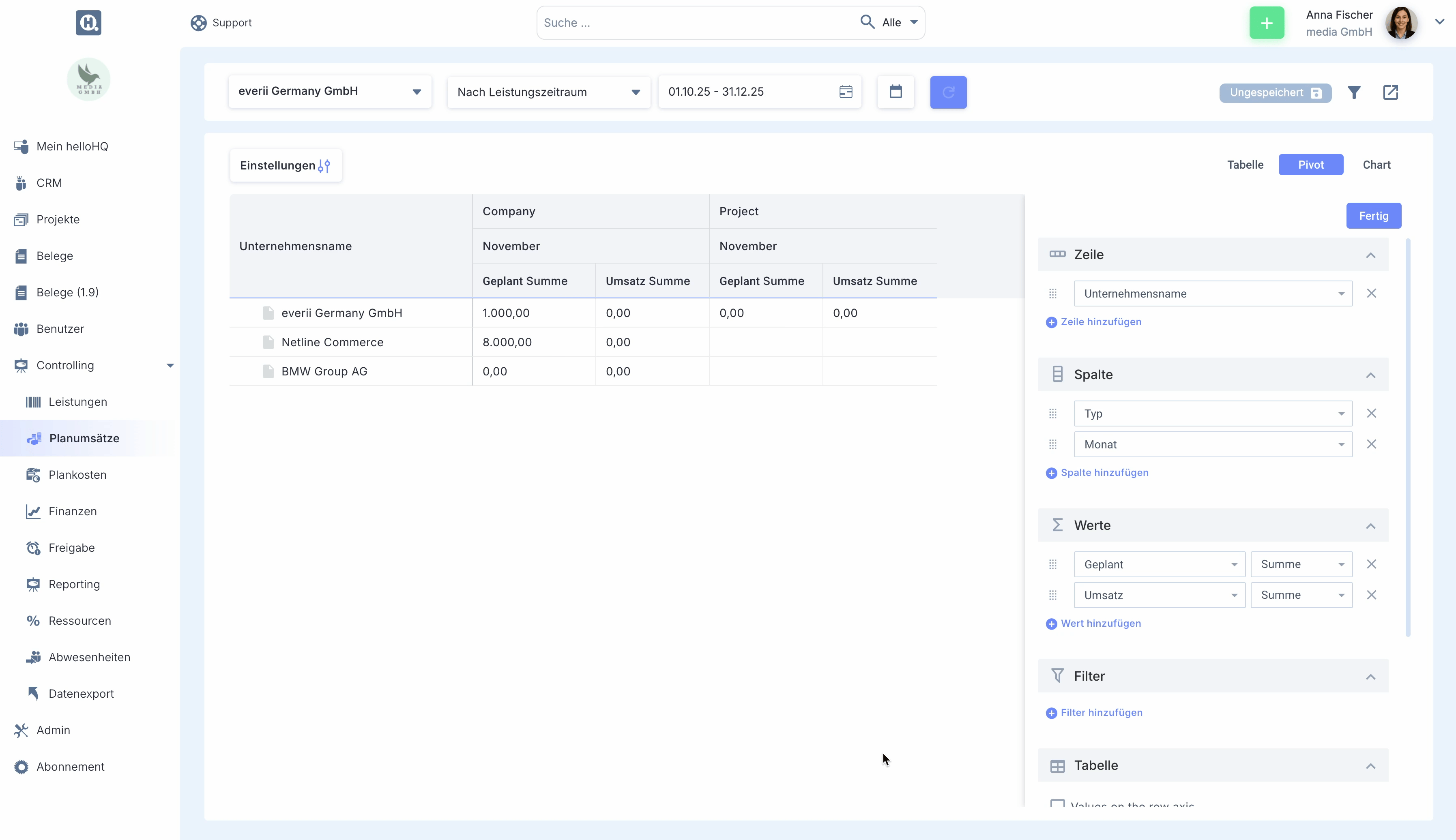Click the Spalte hinzufügen link
1456x840 pixels.
[x=1104, y=473]
